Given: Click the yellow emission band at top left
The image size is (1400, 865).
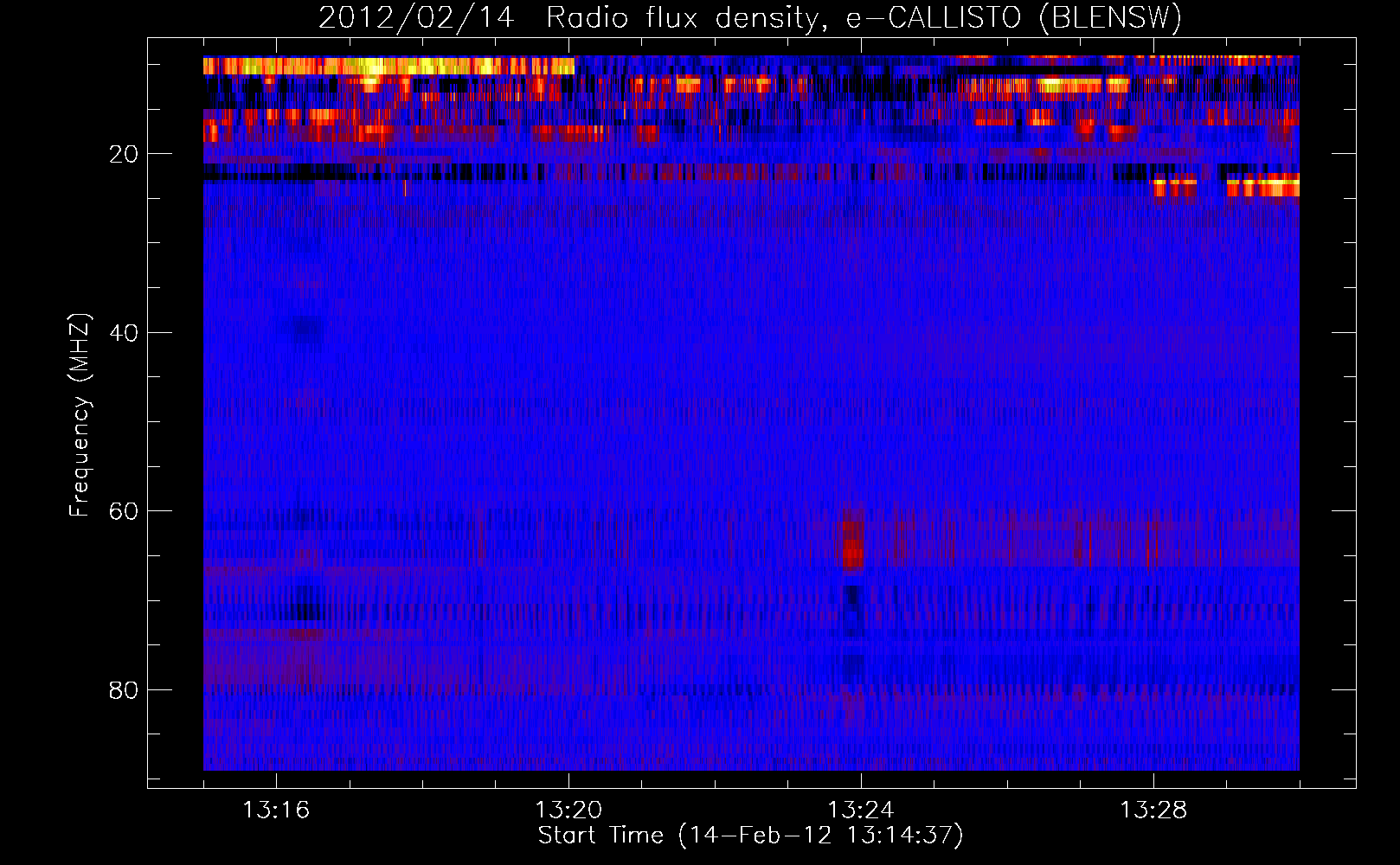Looking at the screenshot, I should [389, 66].
